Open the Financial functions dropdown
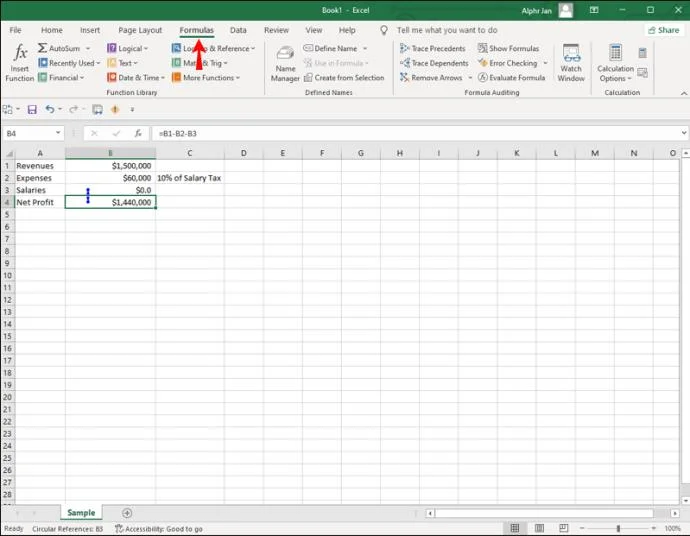 tap(61, 77)
